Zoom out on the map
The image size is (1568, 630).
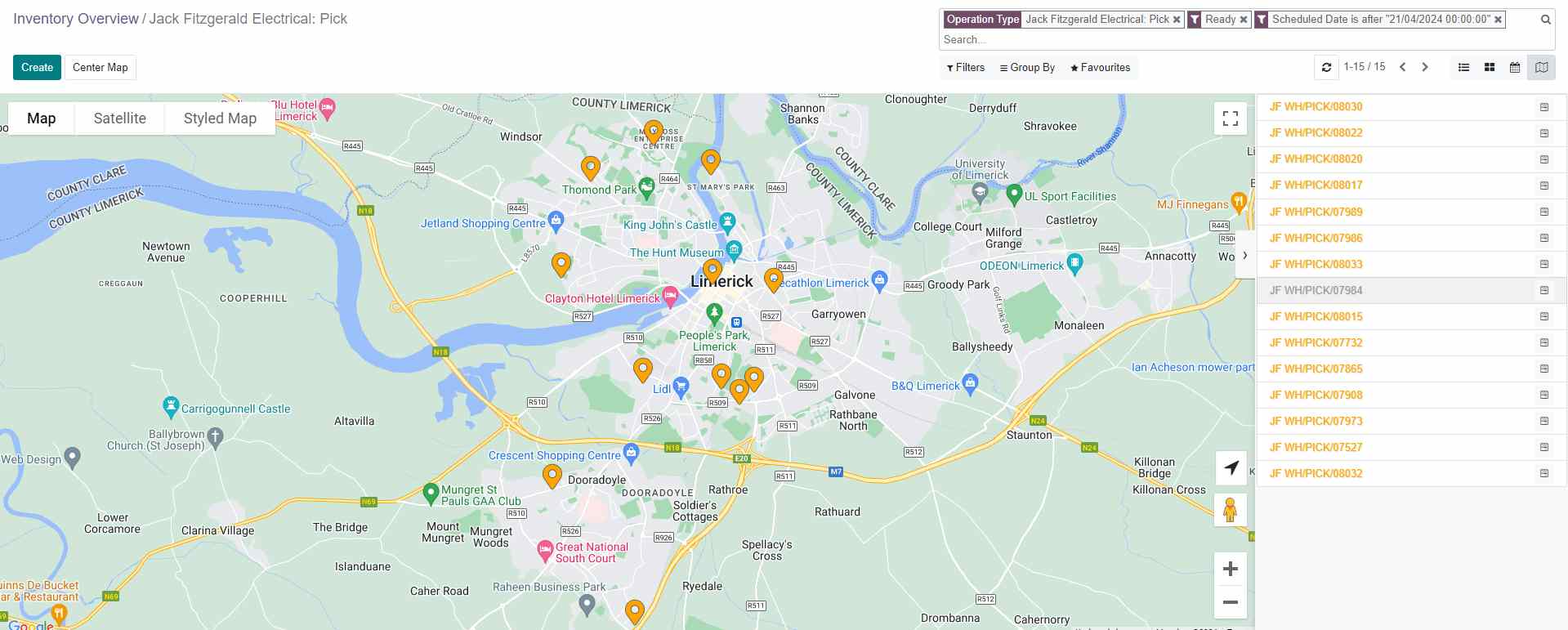tap(1231, 602)
